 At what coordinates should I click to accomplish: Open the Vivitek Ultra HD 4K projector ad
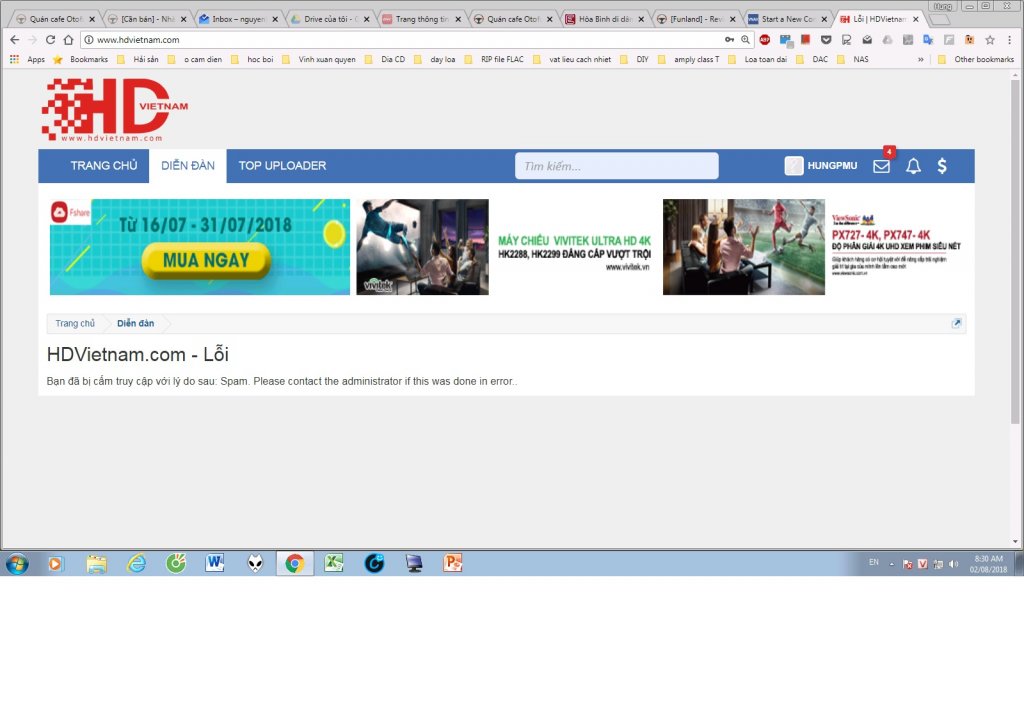[x=507, y=247]
